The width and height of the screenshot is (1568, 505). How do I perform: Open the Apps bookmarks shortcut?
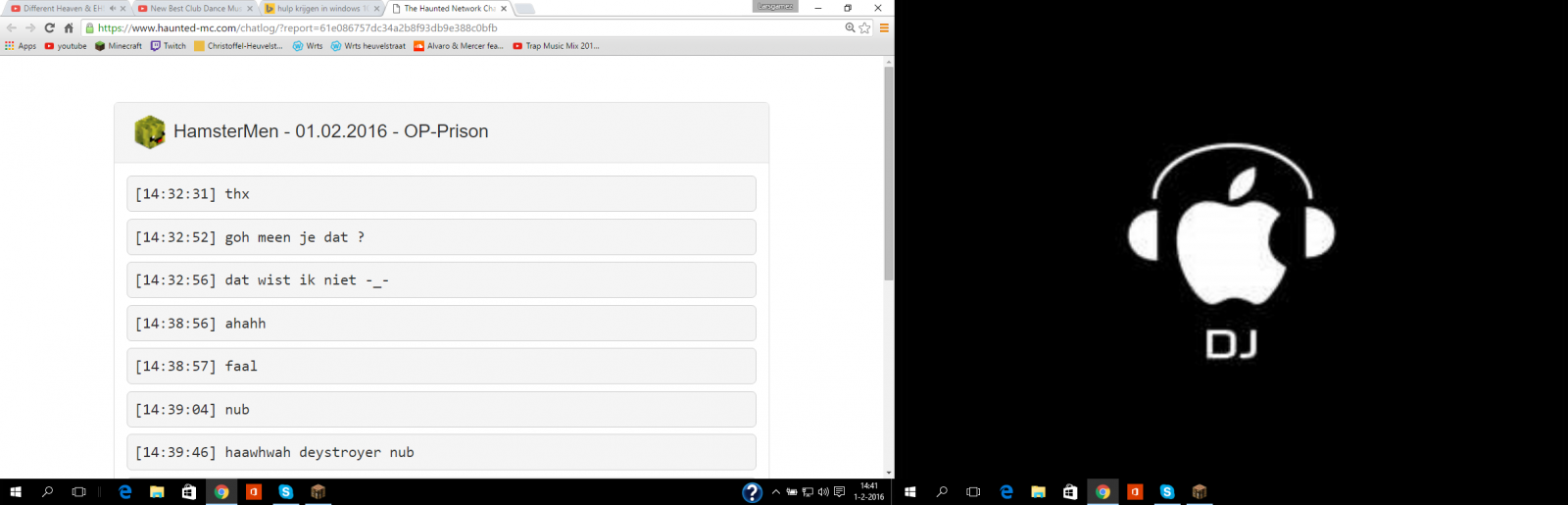(21, 46)
